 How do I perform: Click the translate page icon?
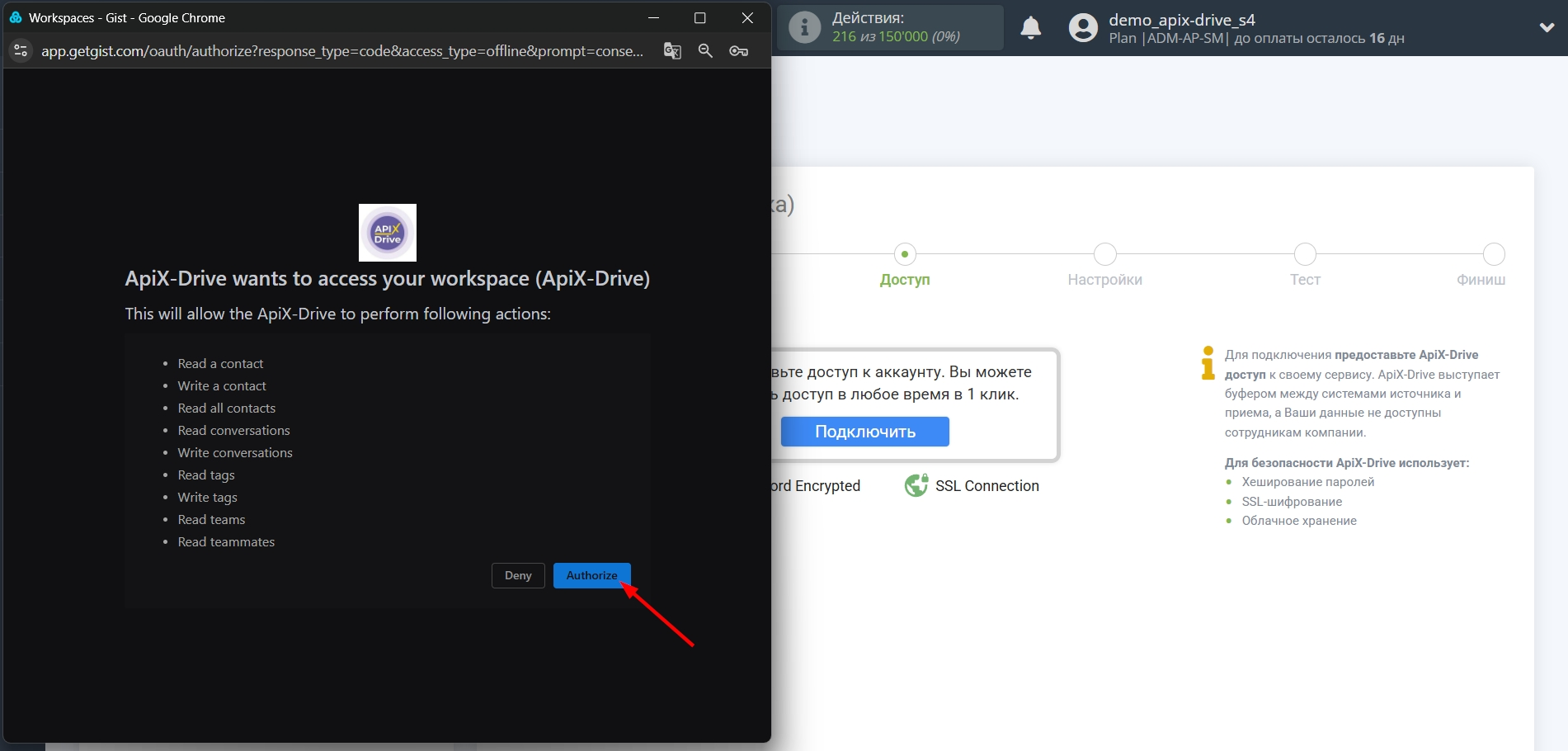[672, 51]
